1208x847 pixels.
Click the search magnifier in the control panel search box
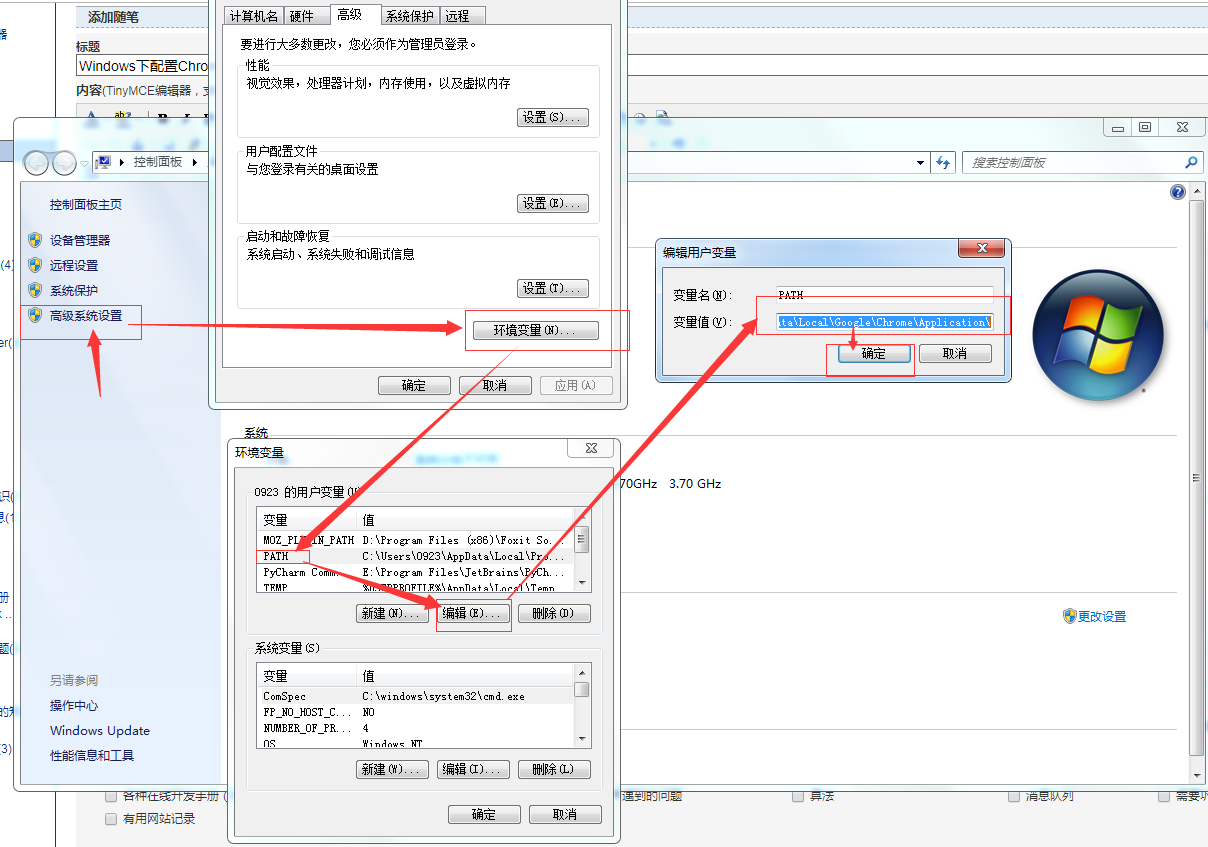pyautogui.click(x=1191, y=162)
